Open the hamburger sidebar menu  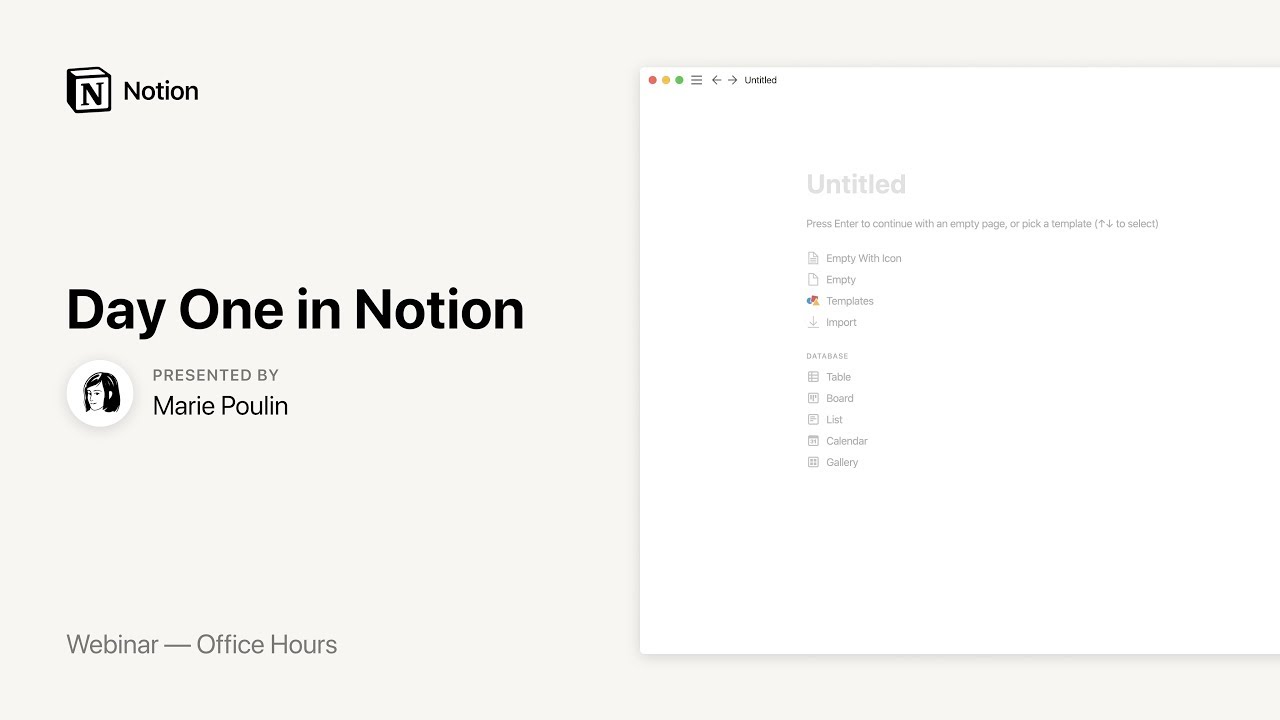tap(696, 80)
